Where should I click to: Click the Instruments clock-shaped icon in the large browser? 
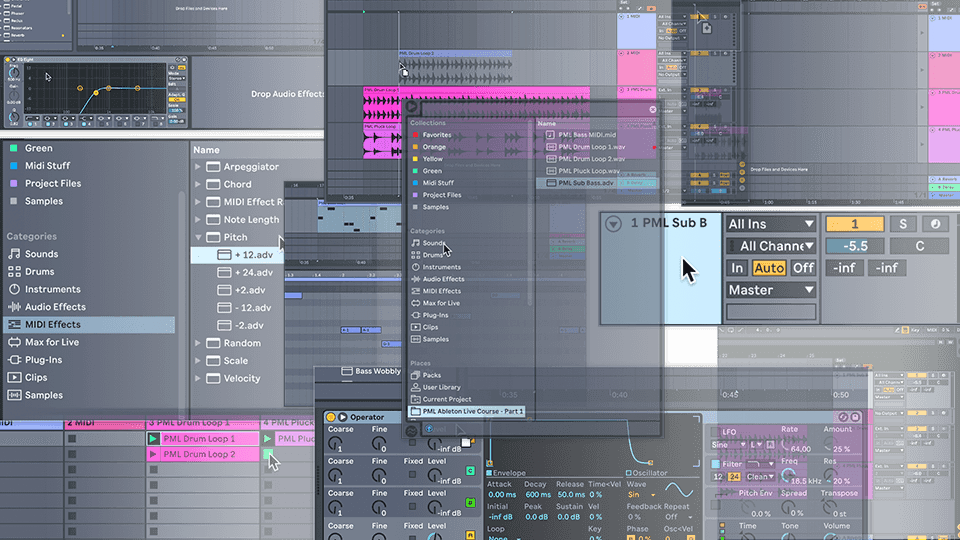(14, 289)
